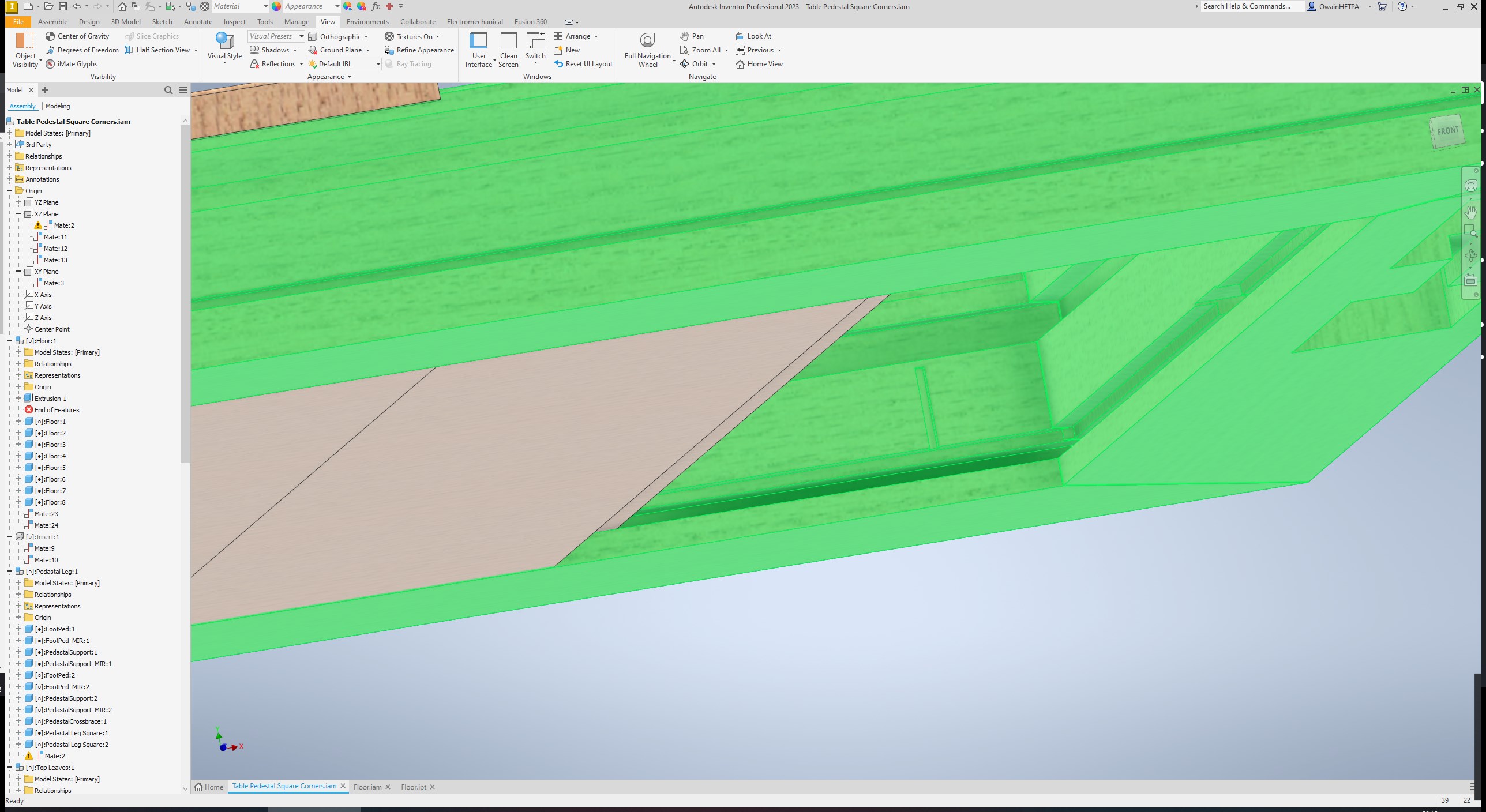This screenshot has height=812, width=1486.
Task: Open the Fusion 360 tab
Action: tap(530, 22)
